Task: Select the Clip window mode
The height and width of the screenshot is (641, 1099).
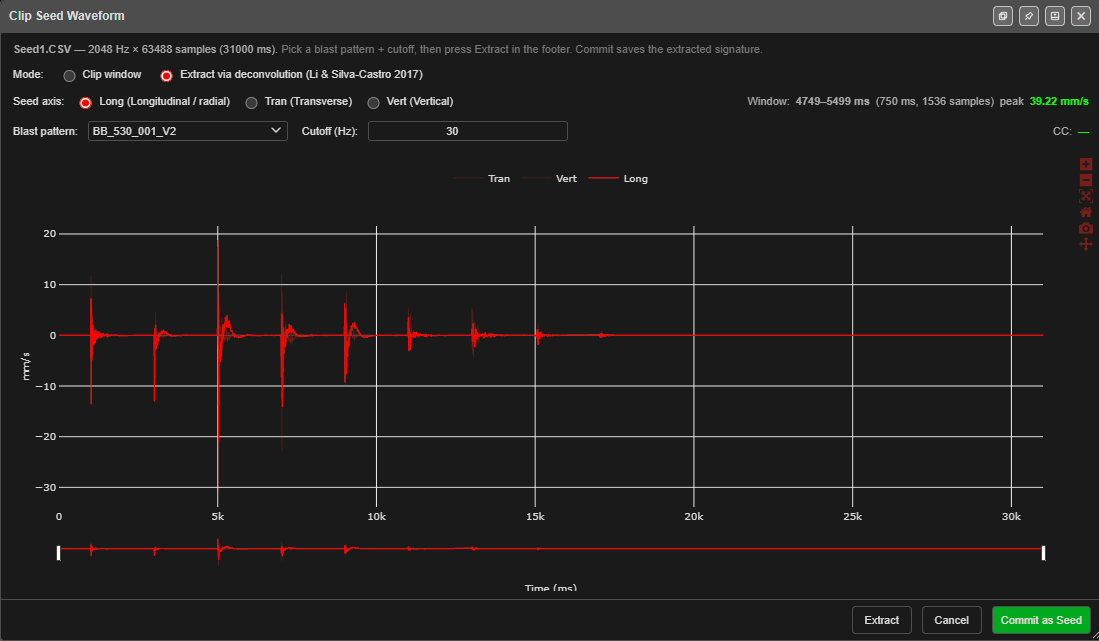Action: tap(69, 76)
